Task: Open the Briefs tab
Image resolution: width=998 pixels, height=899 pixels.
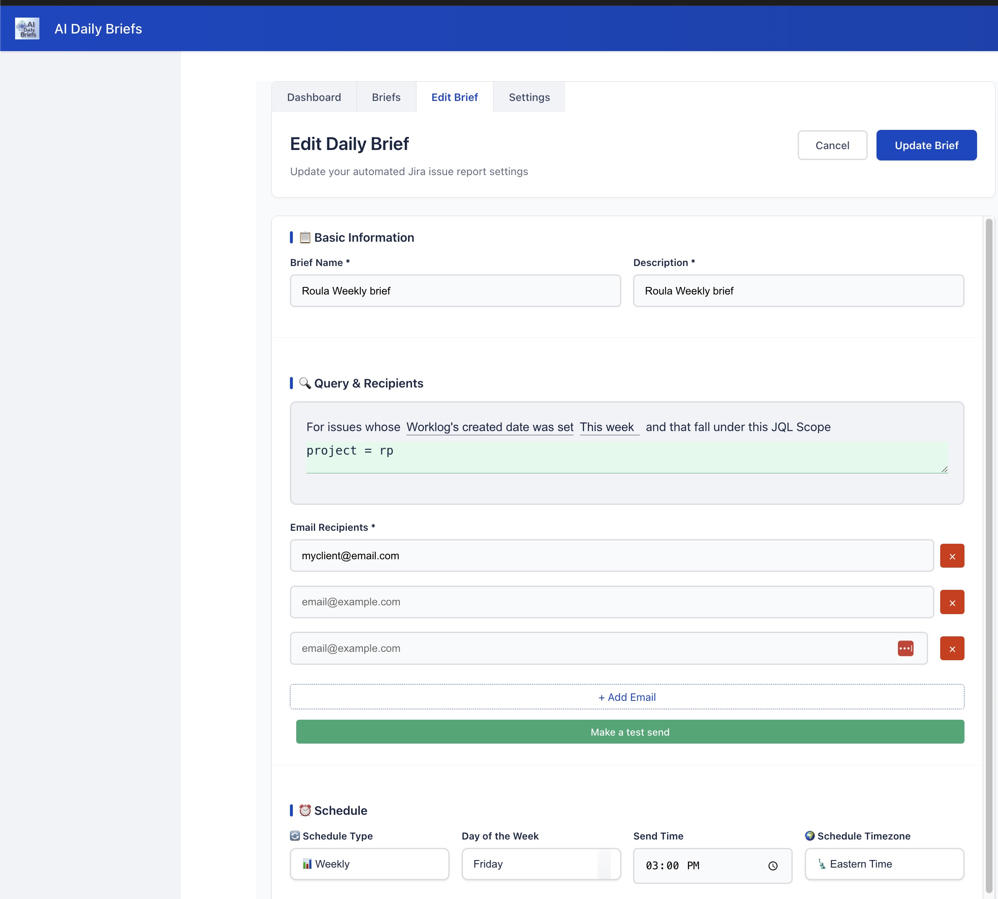Action: [386, 97]
